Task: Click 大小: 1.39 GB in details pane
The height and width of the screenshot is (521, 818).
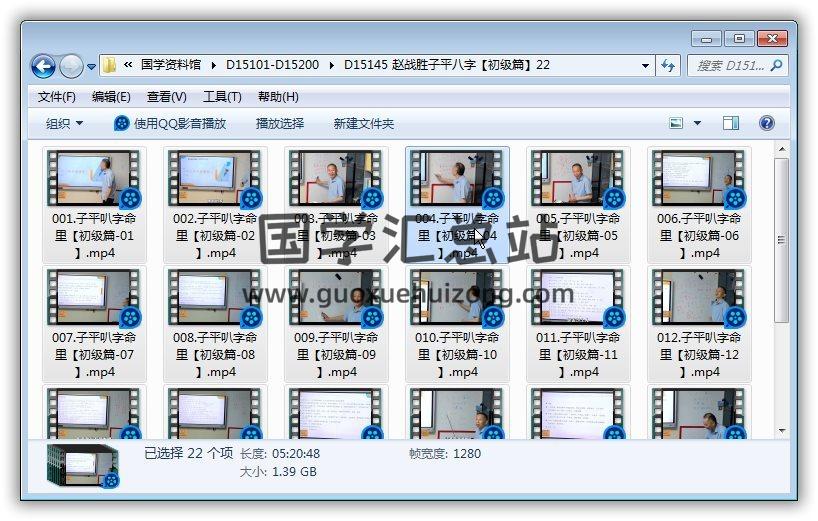Action: click(x=278, y=471)
